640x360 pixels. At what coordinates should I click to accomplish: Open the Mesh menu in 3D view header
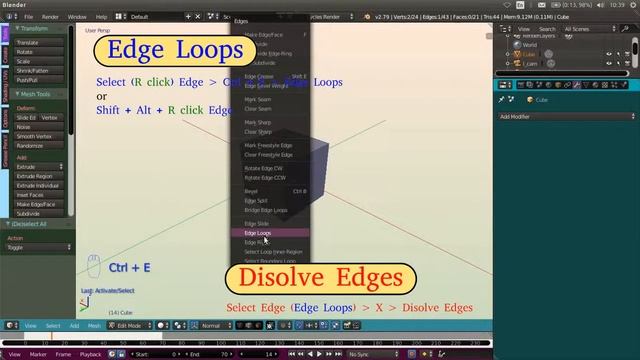coord(94,325)
